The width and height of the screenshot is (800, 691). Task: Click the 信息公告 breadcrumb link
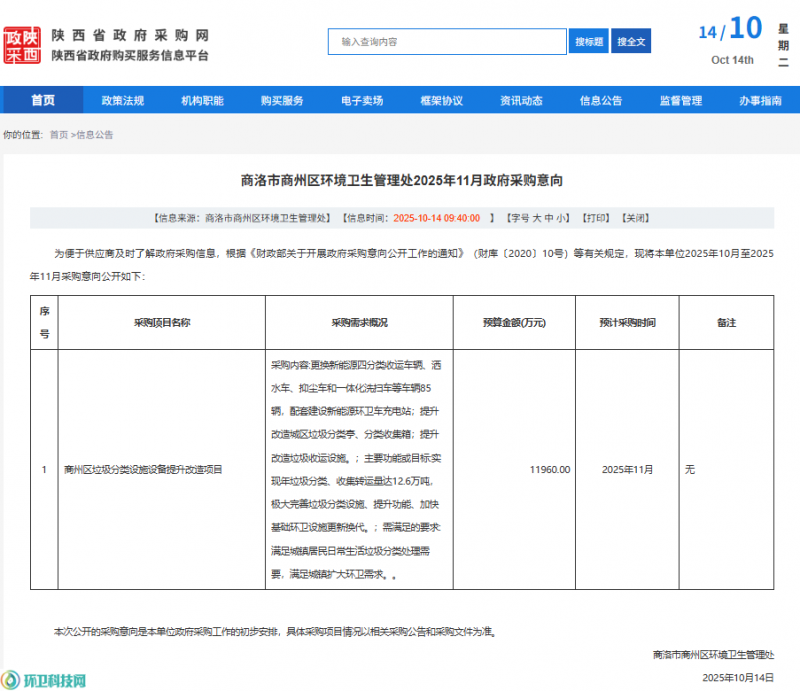point(95,134)
